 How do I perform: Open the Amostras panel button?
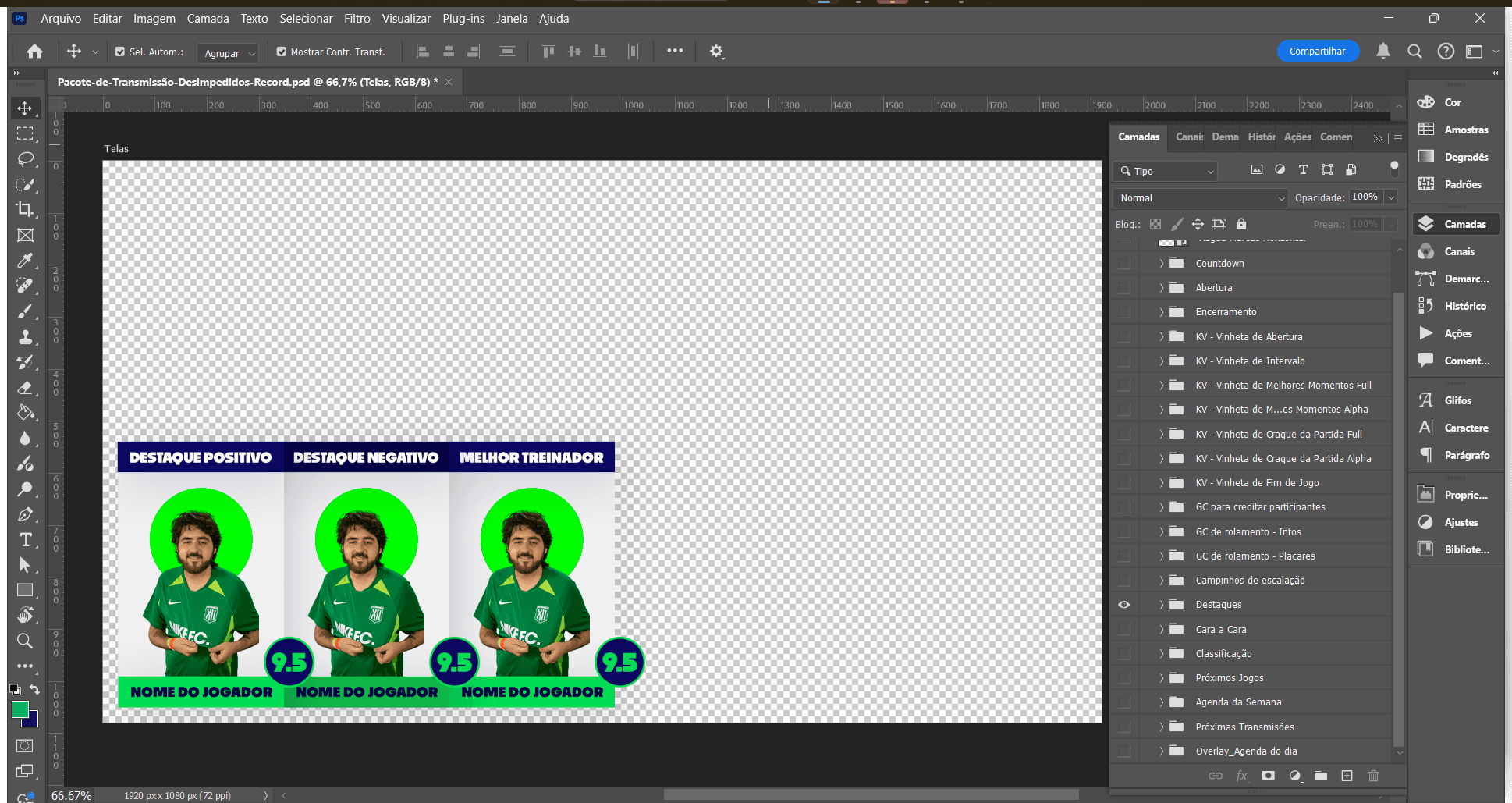coord(1456,130)
